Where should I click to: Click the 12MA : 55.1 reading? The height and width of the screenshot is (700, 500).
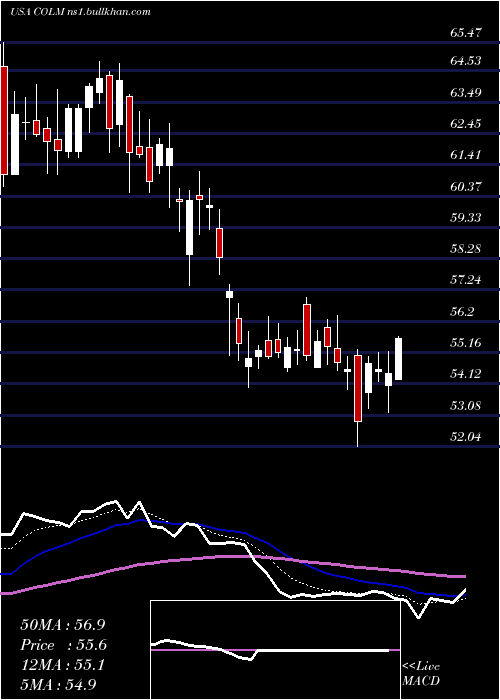[x=62, y=665]
